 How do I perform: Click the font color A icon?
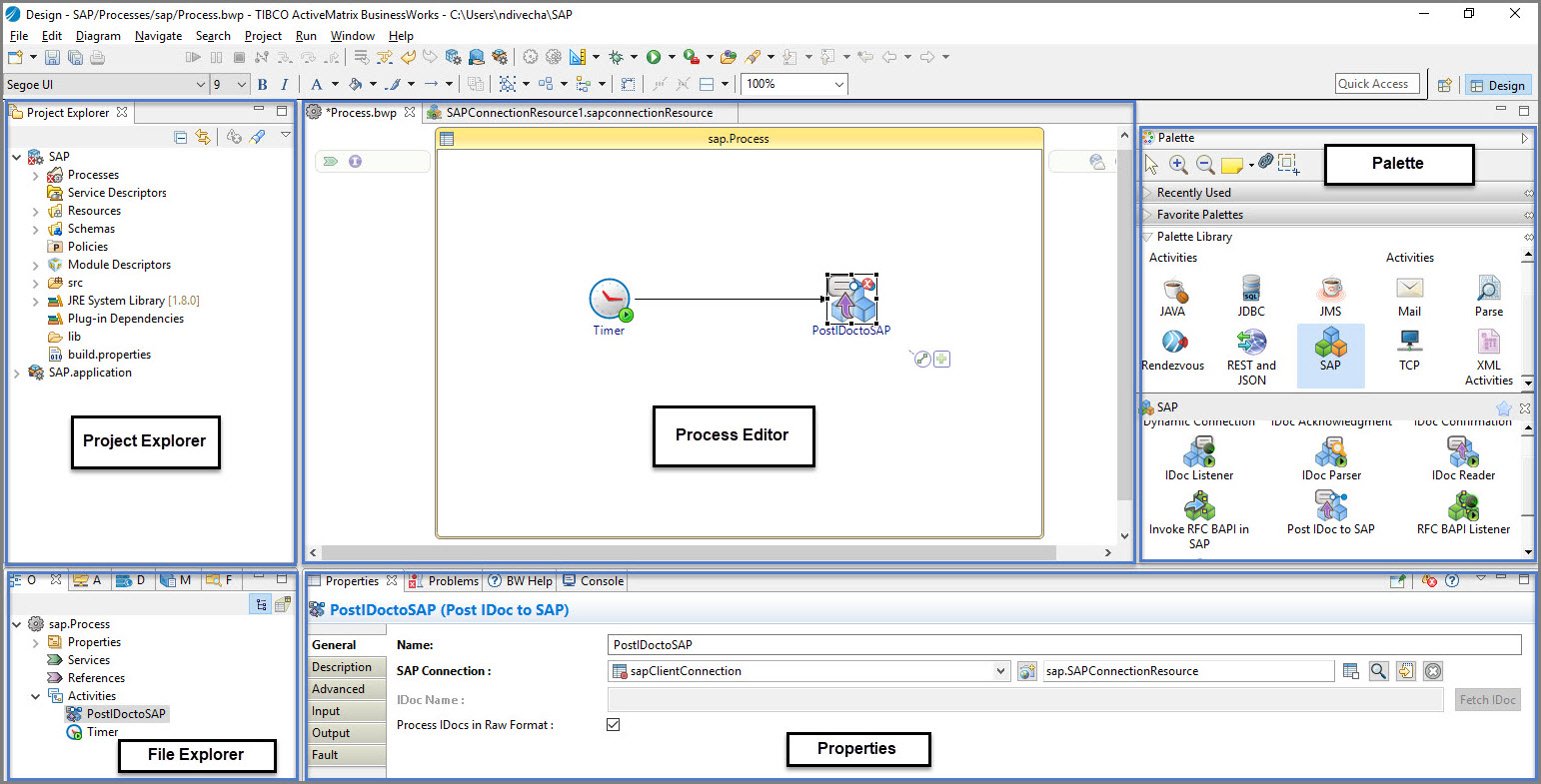tap(317, 85)
